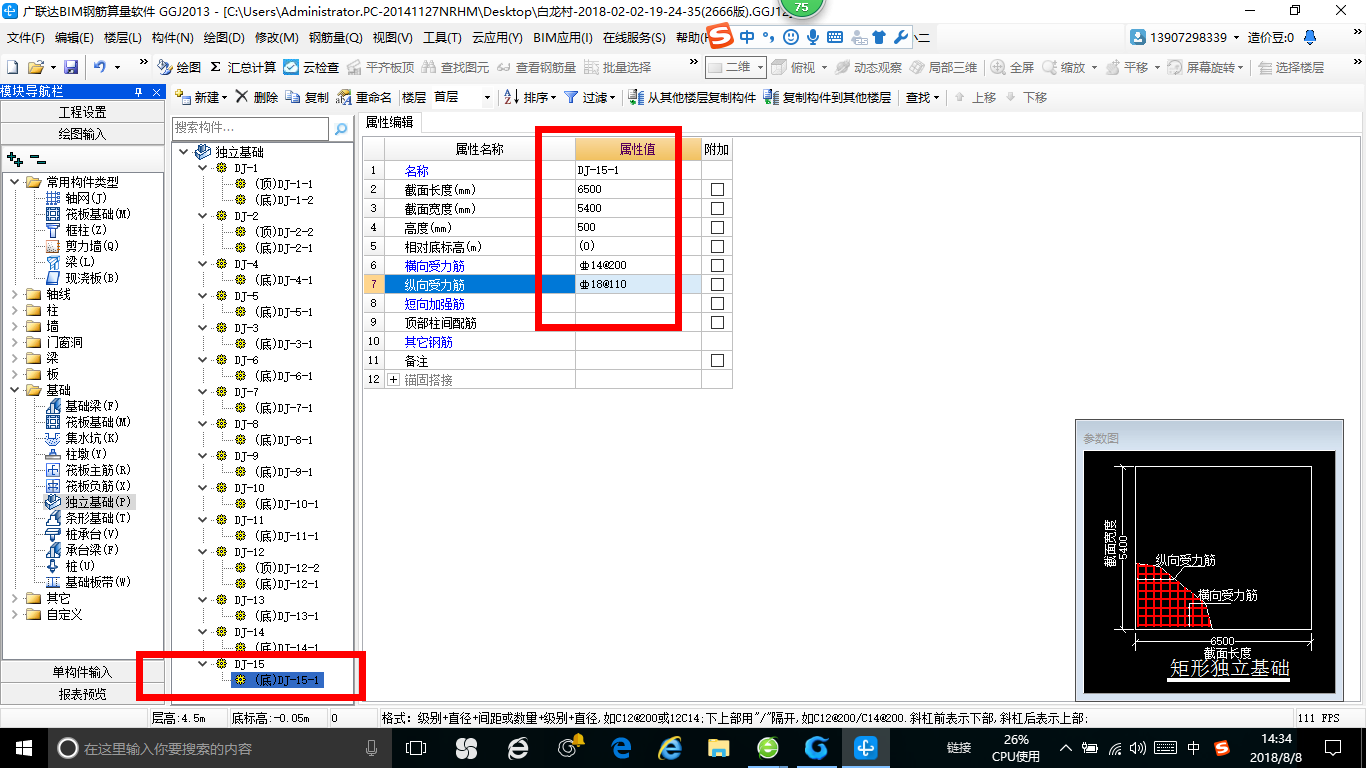The width and height of the screenshot is (1366, 768).
Task: Save the project with the floppy disk icon
Action: 71,67
